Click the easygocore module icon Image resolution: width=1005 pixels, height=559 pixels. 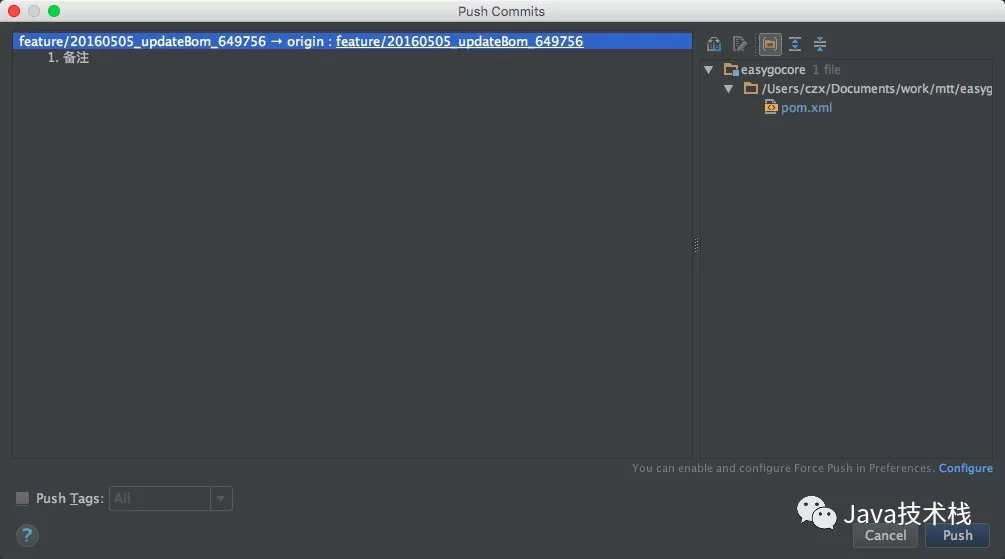click(731, 69)
